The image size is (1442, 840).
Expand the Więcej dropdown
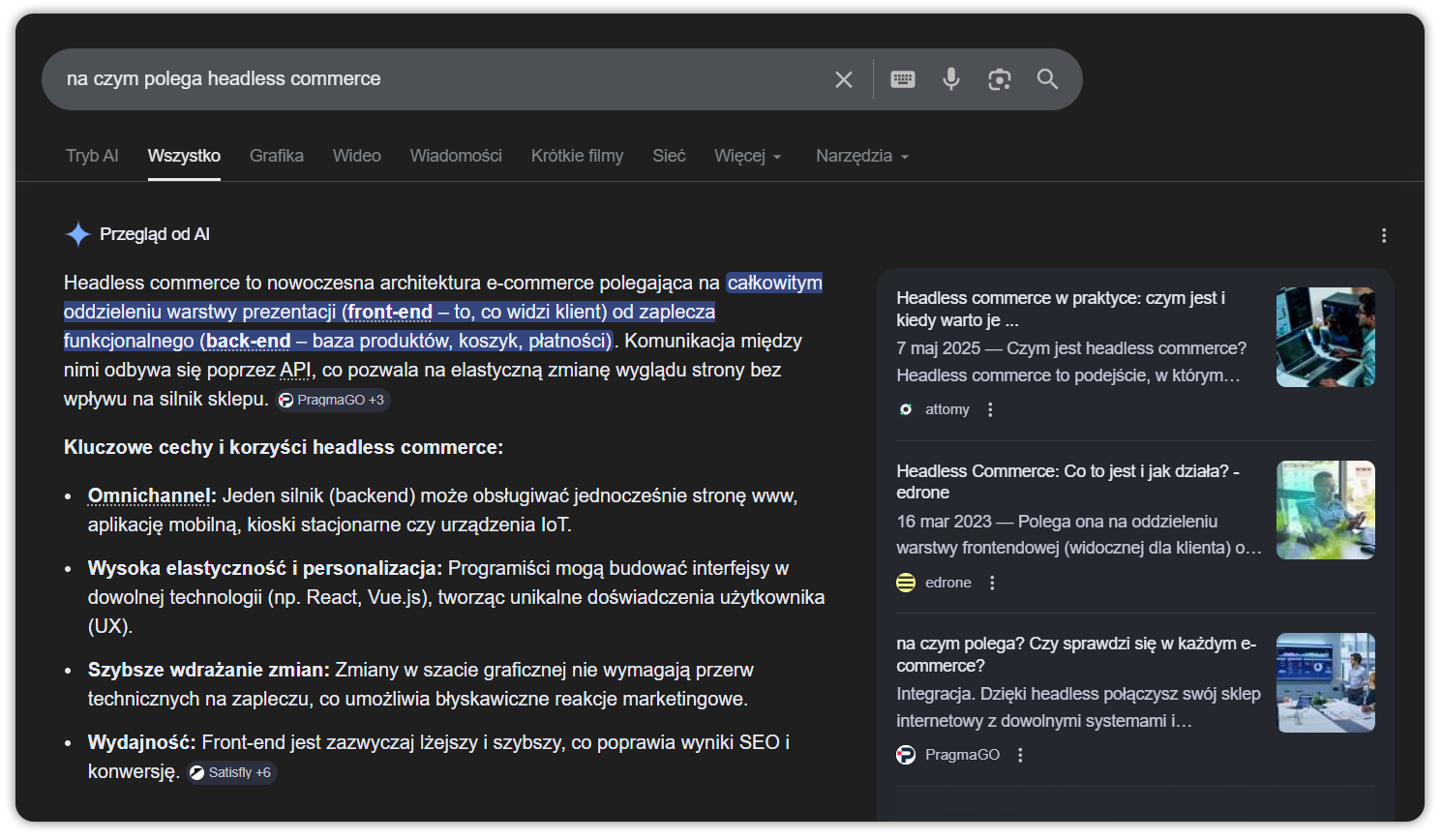click(x=747, y=155)
